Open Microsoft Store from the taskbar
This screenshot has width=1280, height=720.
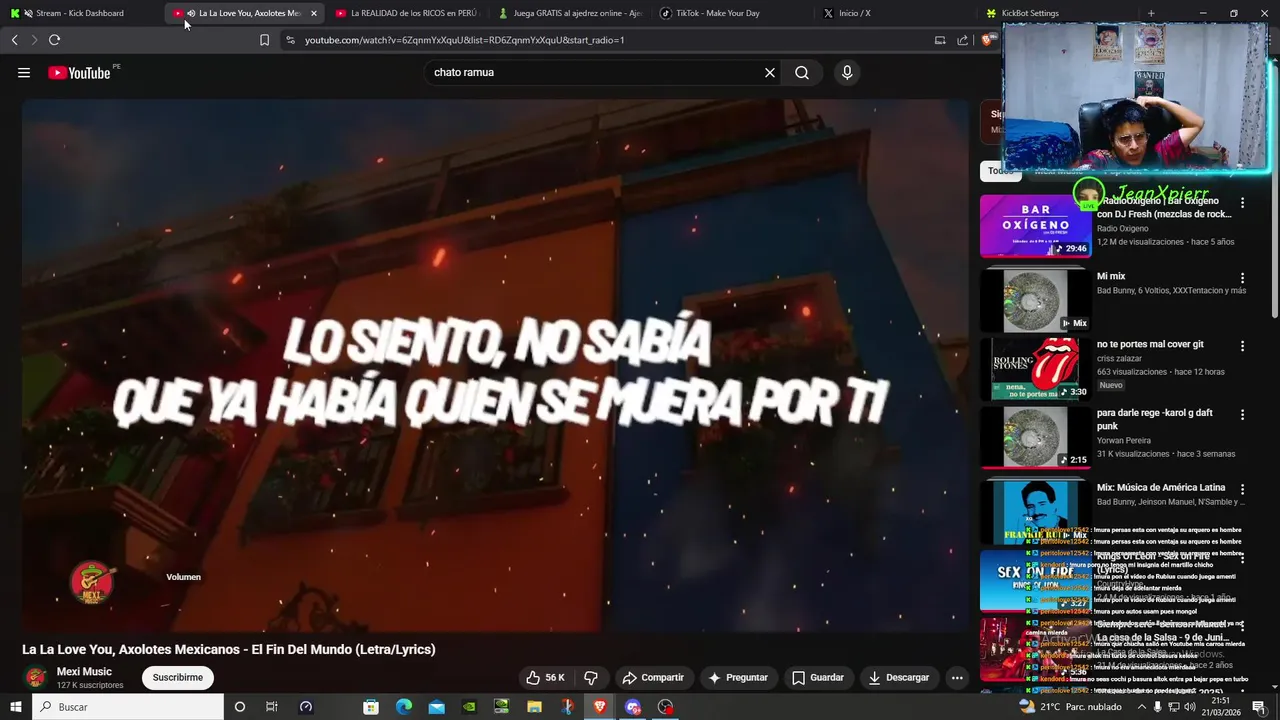click(x=371, y=707)
